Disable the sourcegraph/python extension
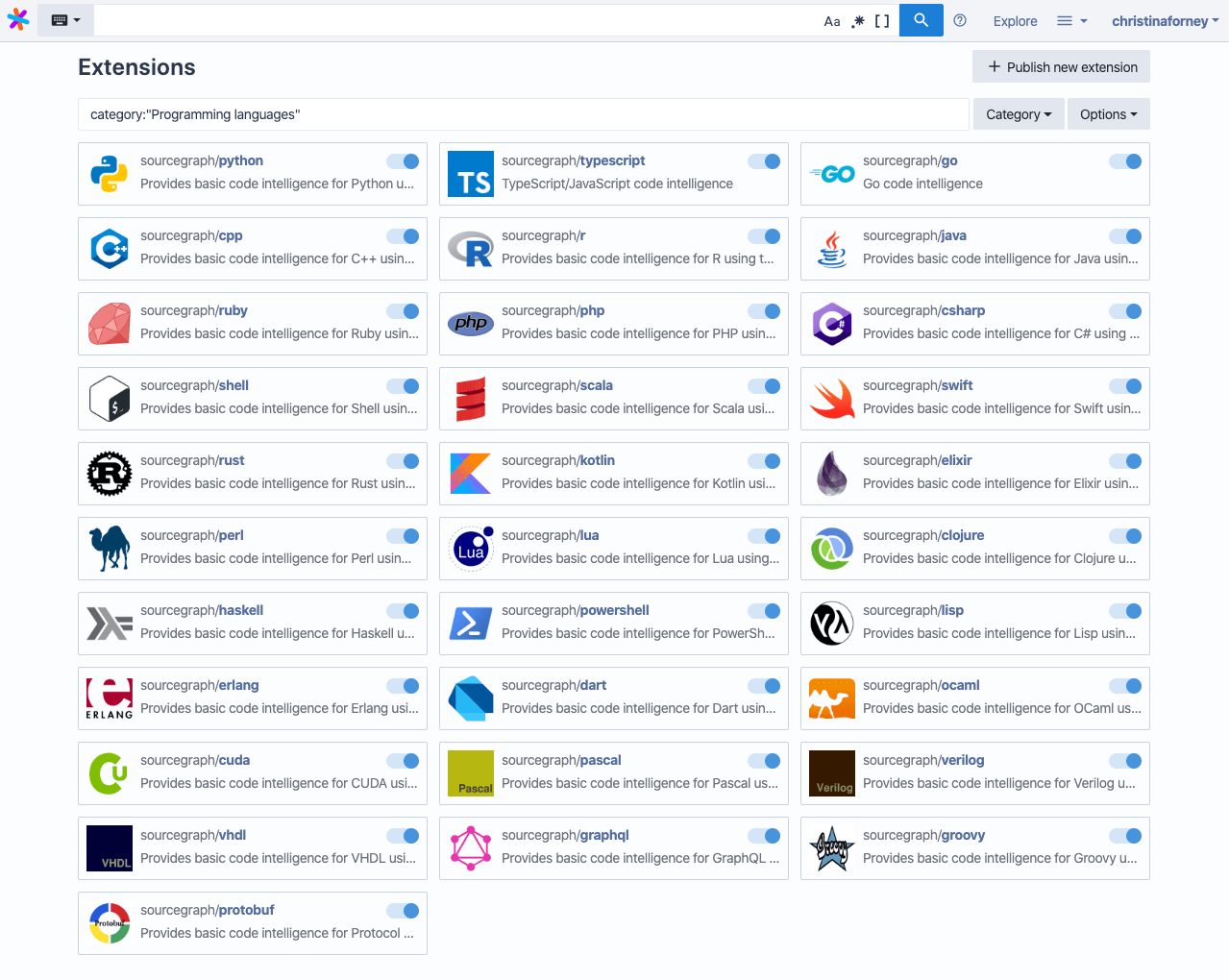Screen dimensions: 1229x980 [403, 161]
